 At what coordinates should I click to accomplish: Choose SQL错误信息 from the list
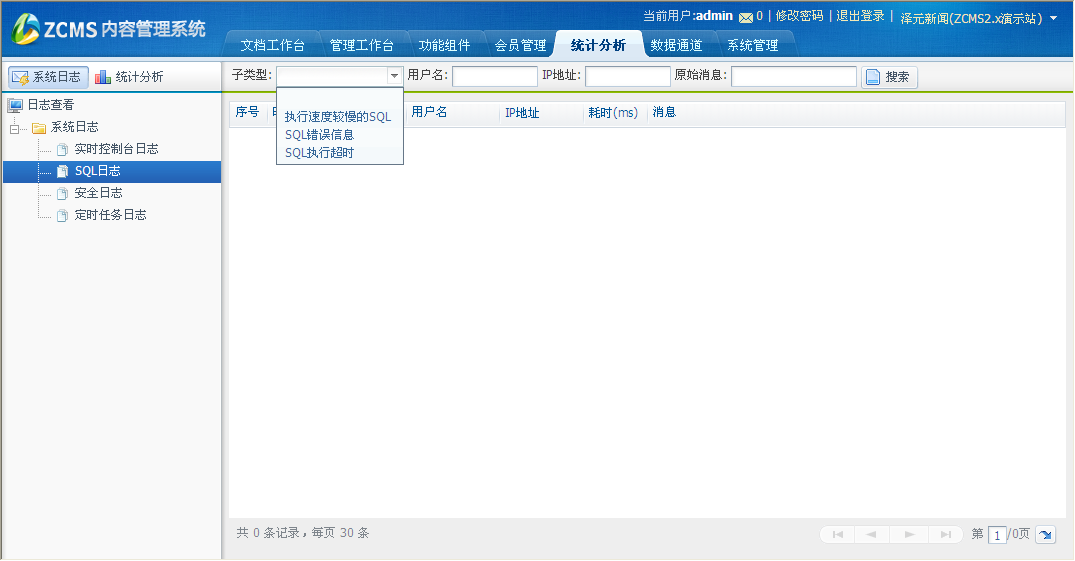click(319, 135)
